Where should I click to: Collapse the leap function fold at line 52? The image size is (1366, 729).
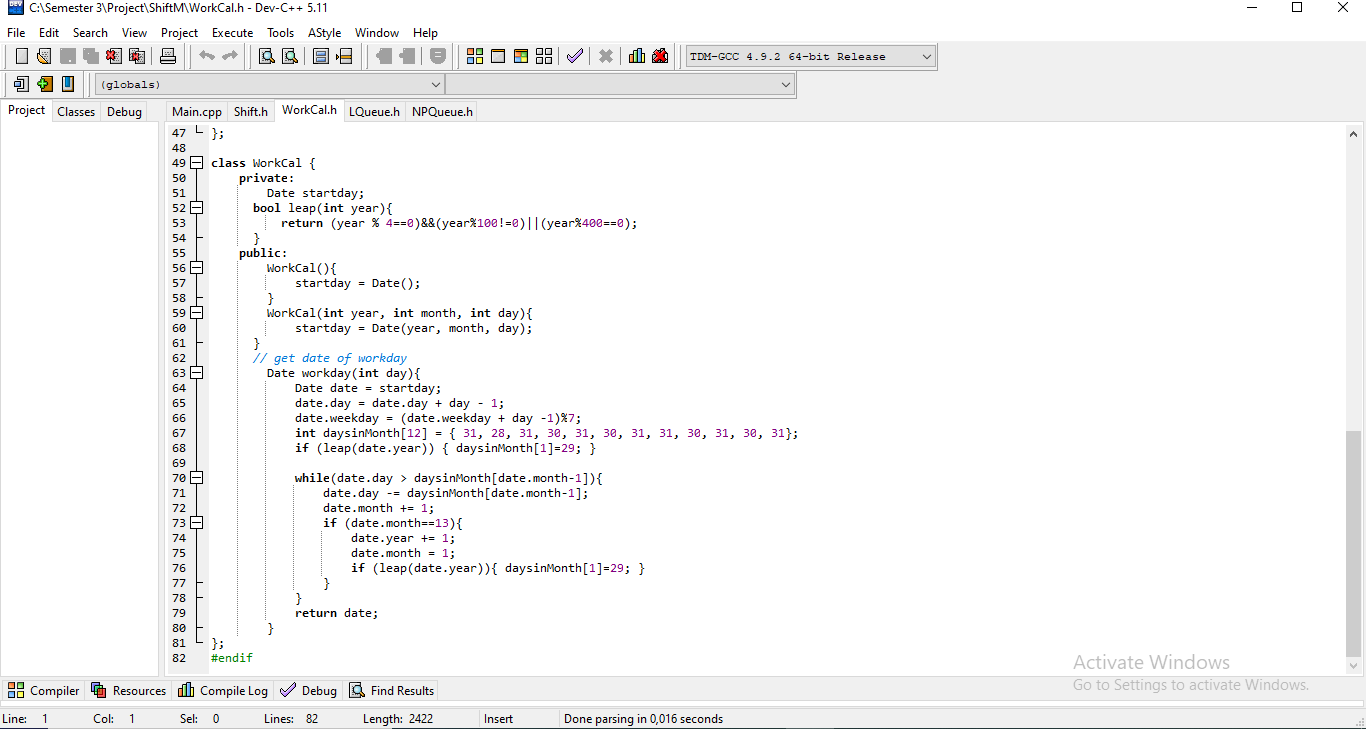pos(197,208)
